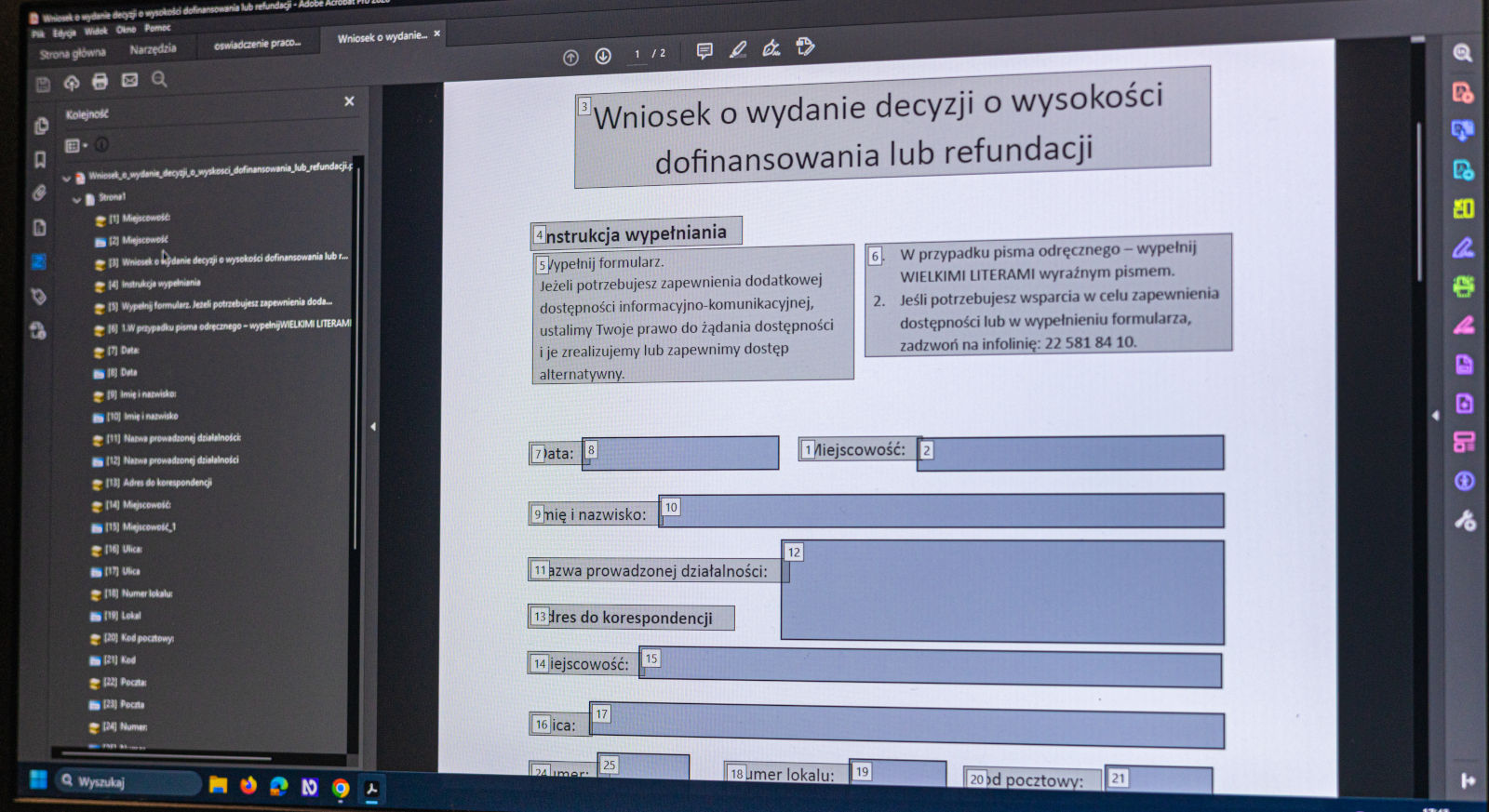This screenshot has height=812, width=1489.
Task: Click the page number field
Action: [637, 55]
